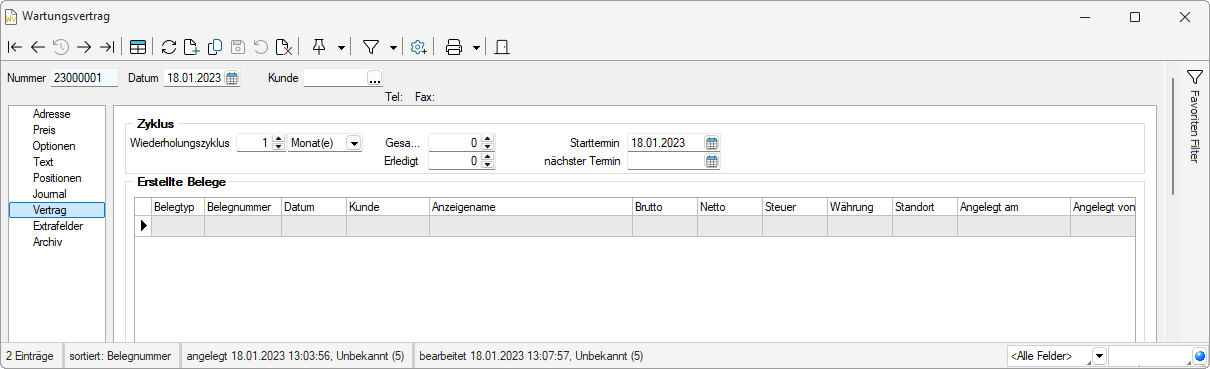
Task: Browse customers with the Kunde ellipsis button
Action: pyautogui.click(x=375, y=78)
